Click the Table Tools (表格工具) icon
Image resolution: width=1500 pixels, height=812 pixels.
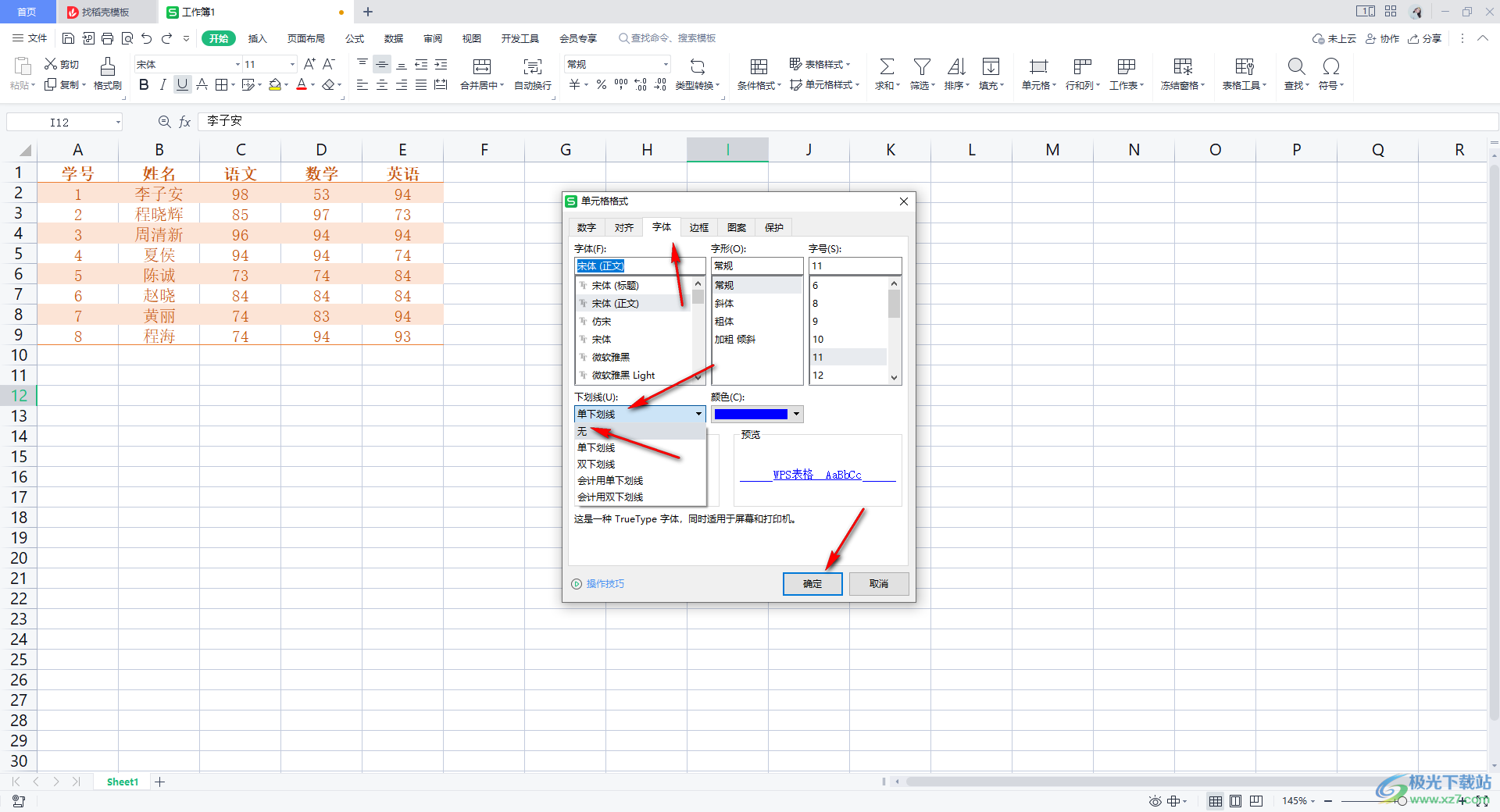pos(1245,66)
